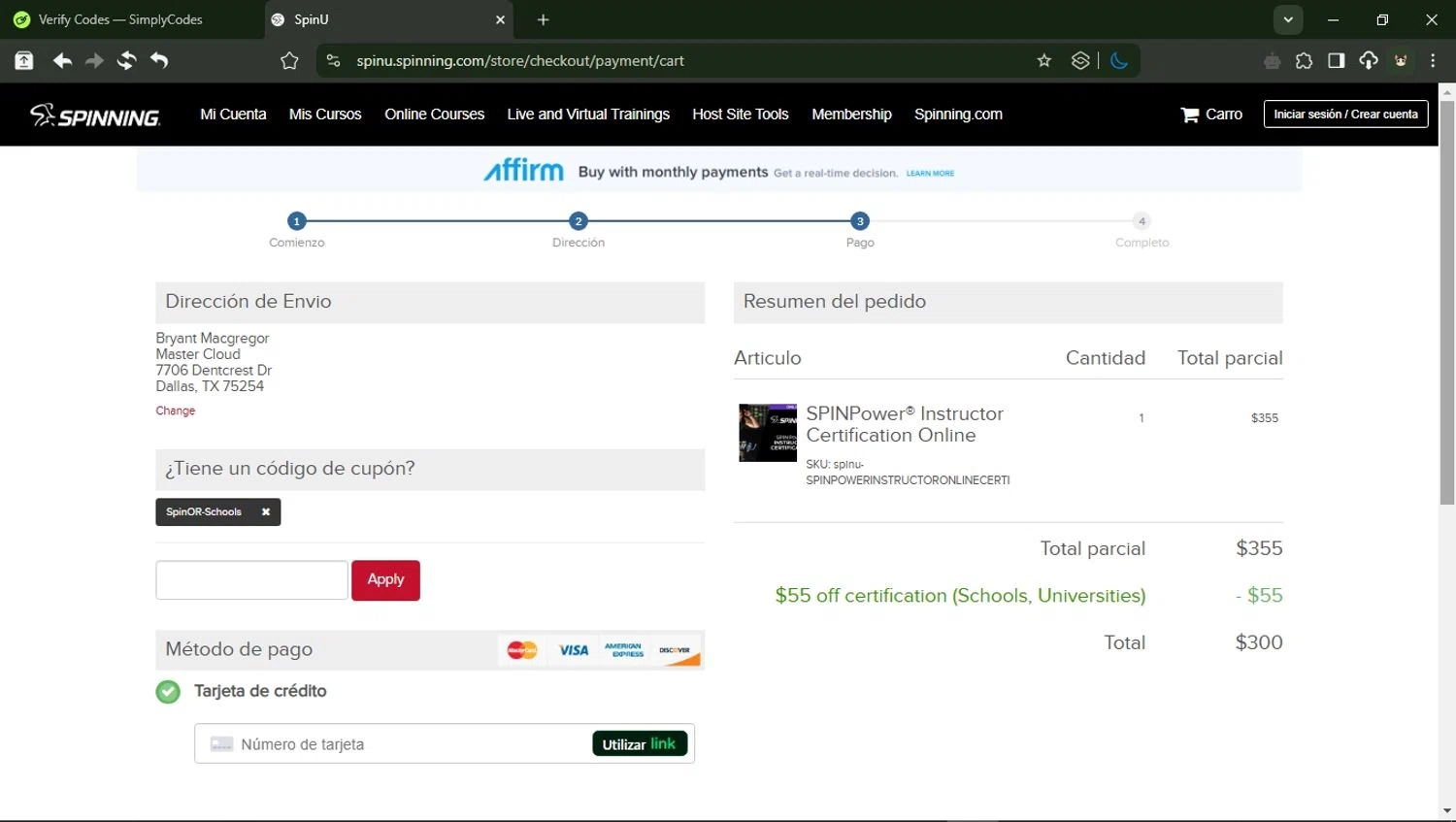Click the page vertical scrollbar
The width and height of the screenshot is (1456, 822).
[1447, 303]
